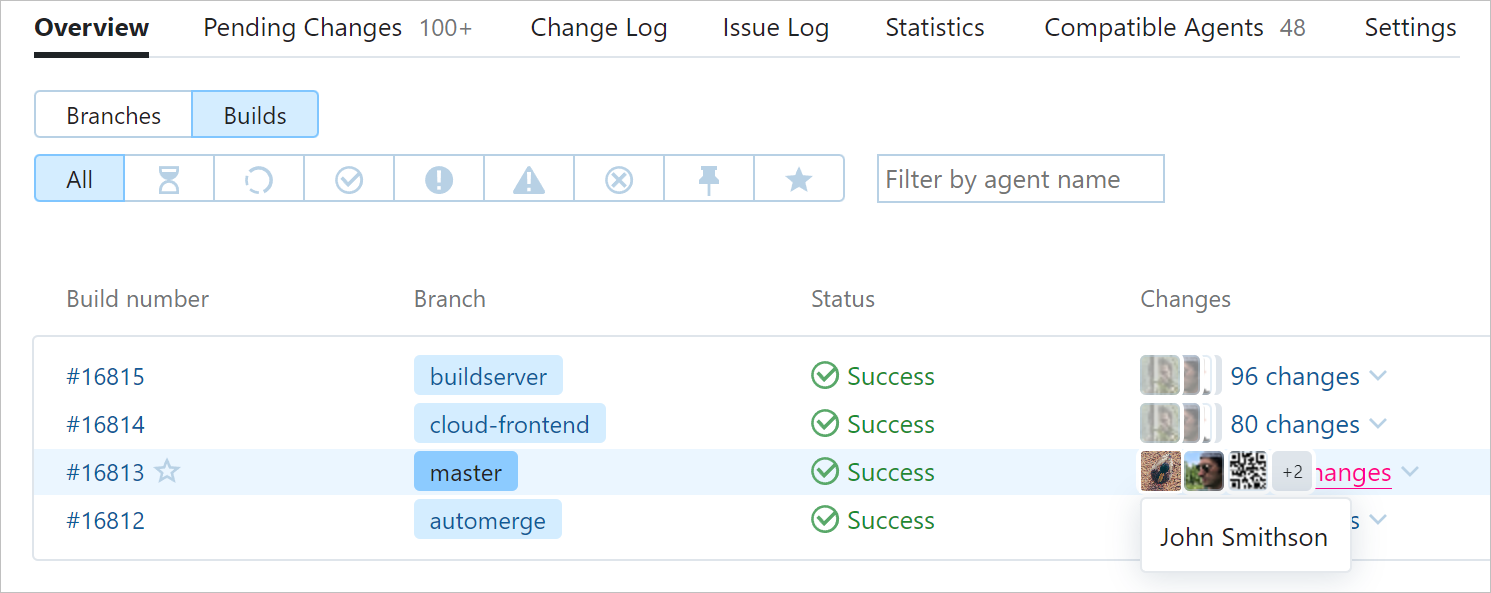Filter builds by the success checkmark icon
Screen dimensions: 1491x593
[349, 179]
